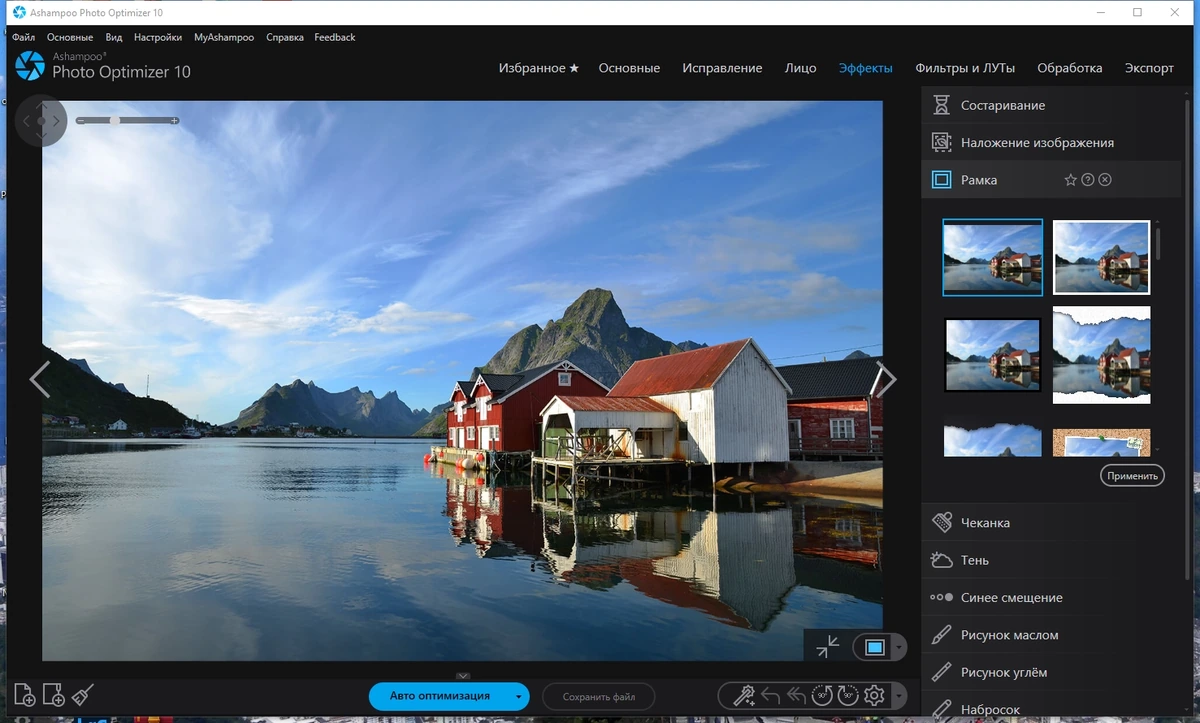Viewport: 1200px width, 723px height.
Task: Go to the previous image
Action: [39, 380]
